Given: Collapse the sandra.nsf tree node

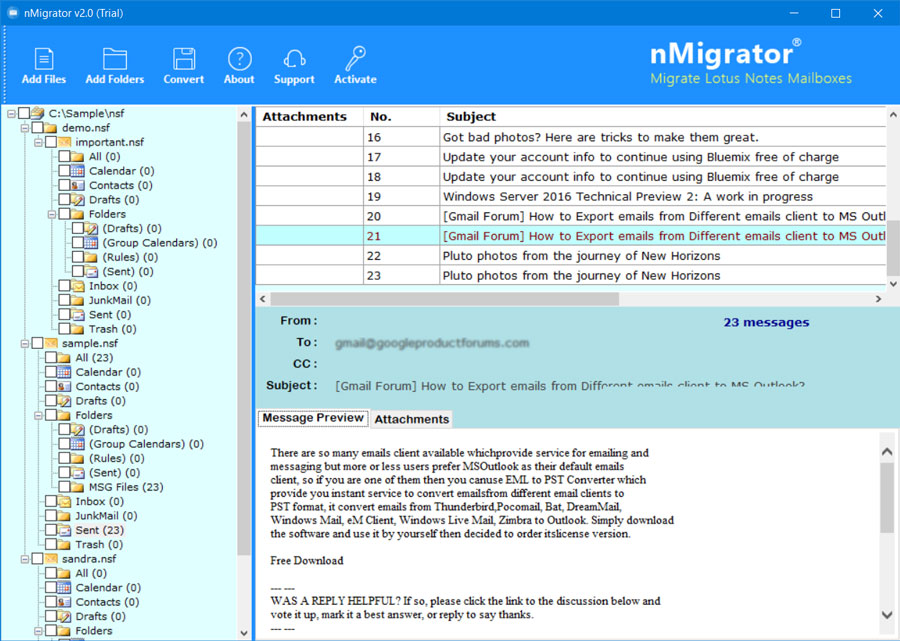Looking at the screenshot, I should [25, 559].
